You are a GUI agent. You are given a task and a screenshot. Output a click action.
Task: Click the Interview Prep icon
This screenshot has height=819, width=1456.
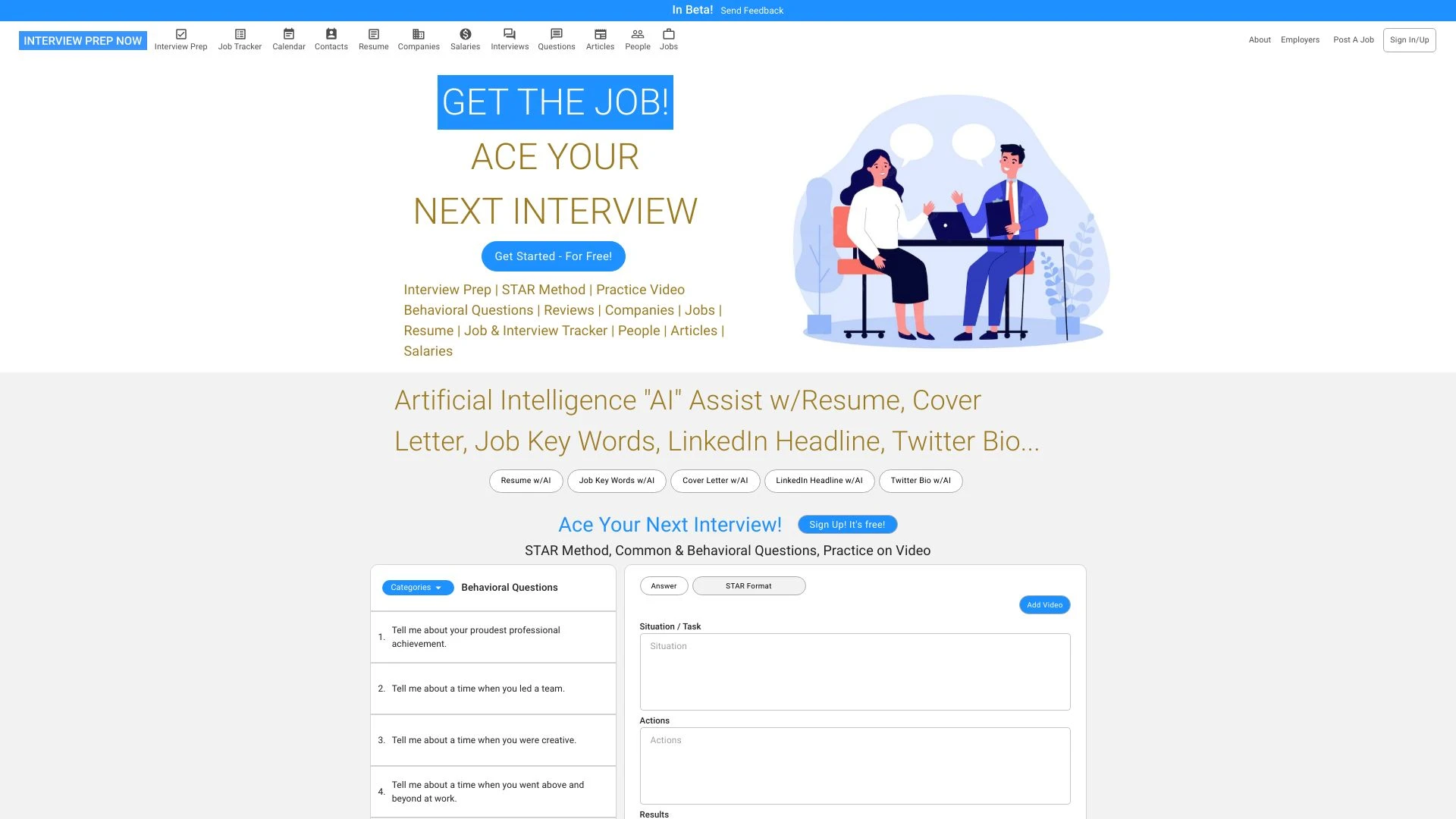(181, 33)
